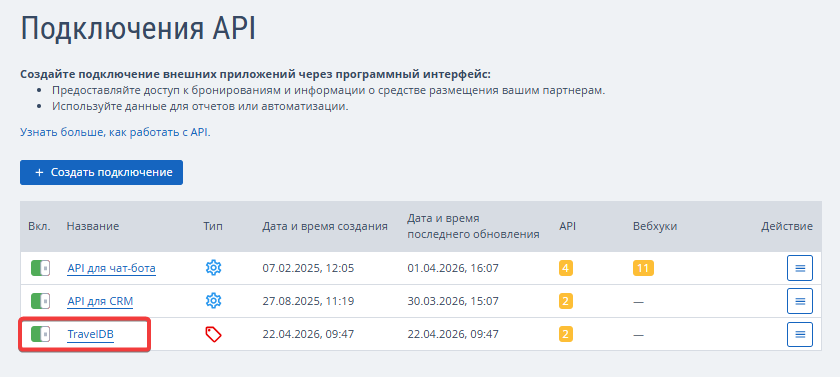Click the Создать подключение button
Viewport: 840px width, 377px height.
click(x=101, y=172)
